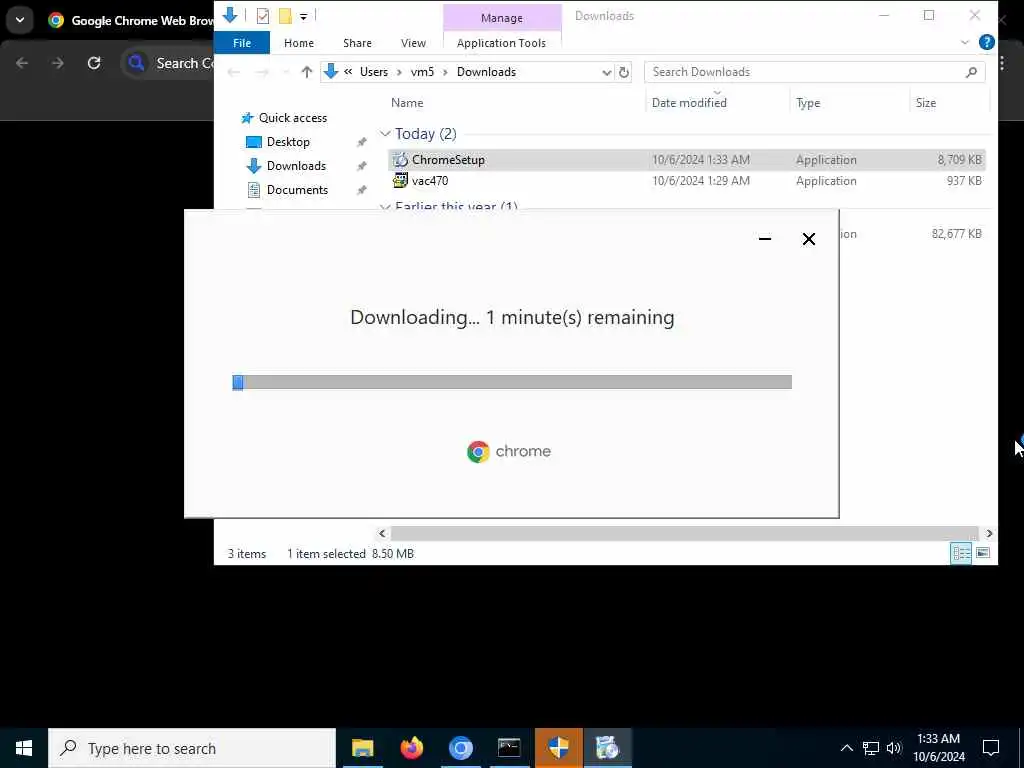The width and height of the screenshot is (1024, 768).
Task: Click the pin icon next to Downloads
Action: click(361, 167)
